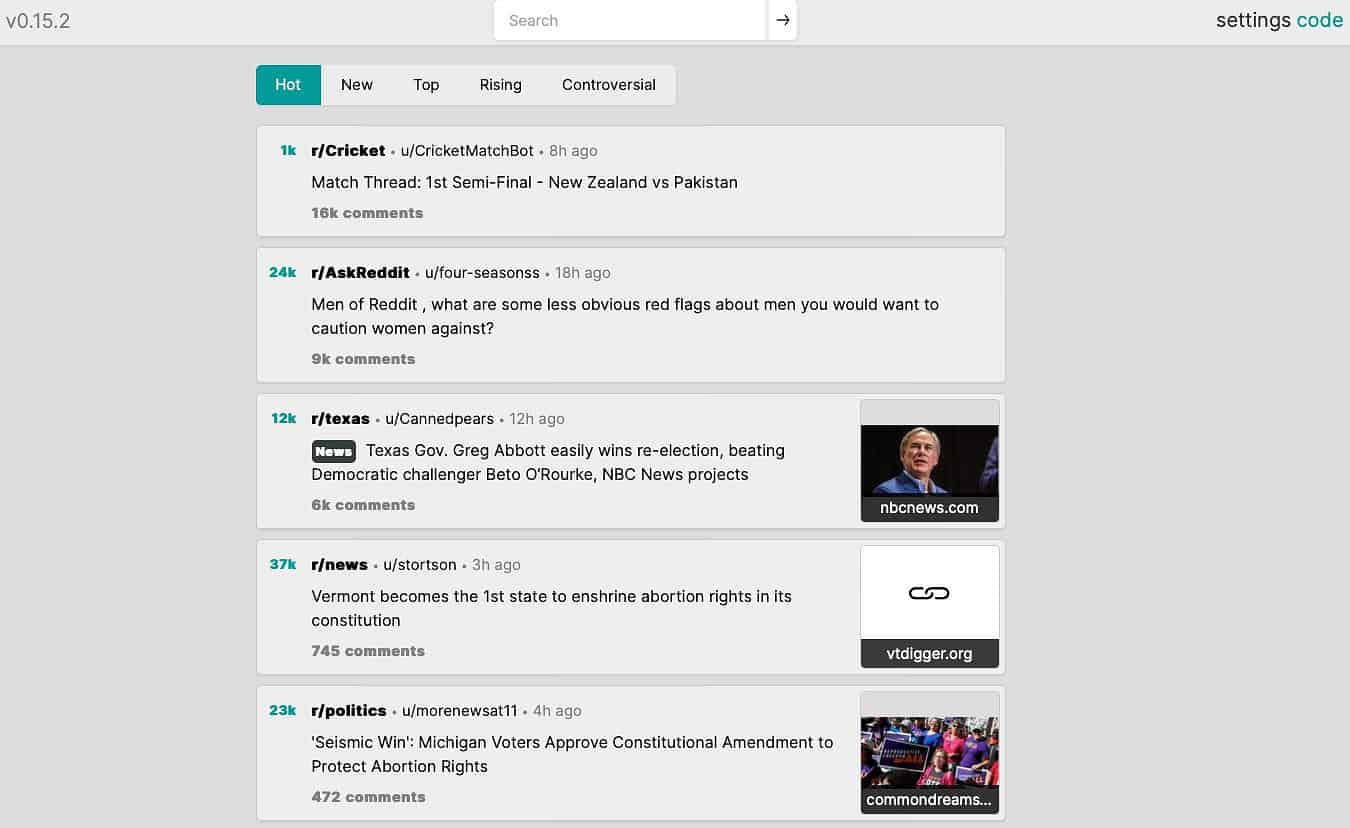Go to the r/Cricket subreddit
Image resolution: width=1350 pixels, height=828 pixels.
(348, 151)
